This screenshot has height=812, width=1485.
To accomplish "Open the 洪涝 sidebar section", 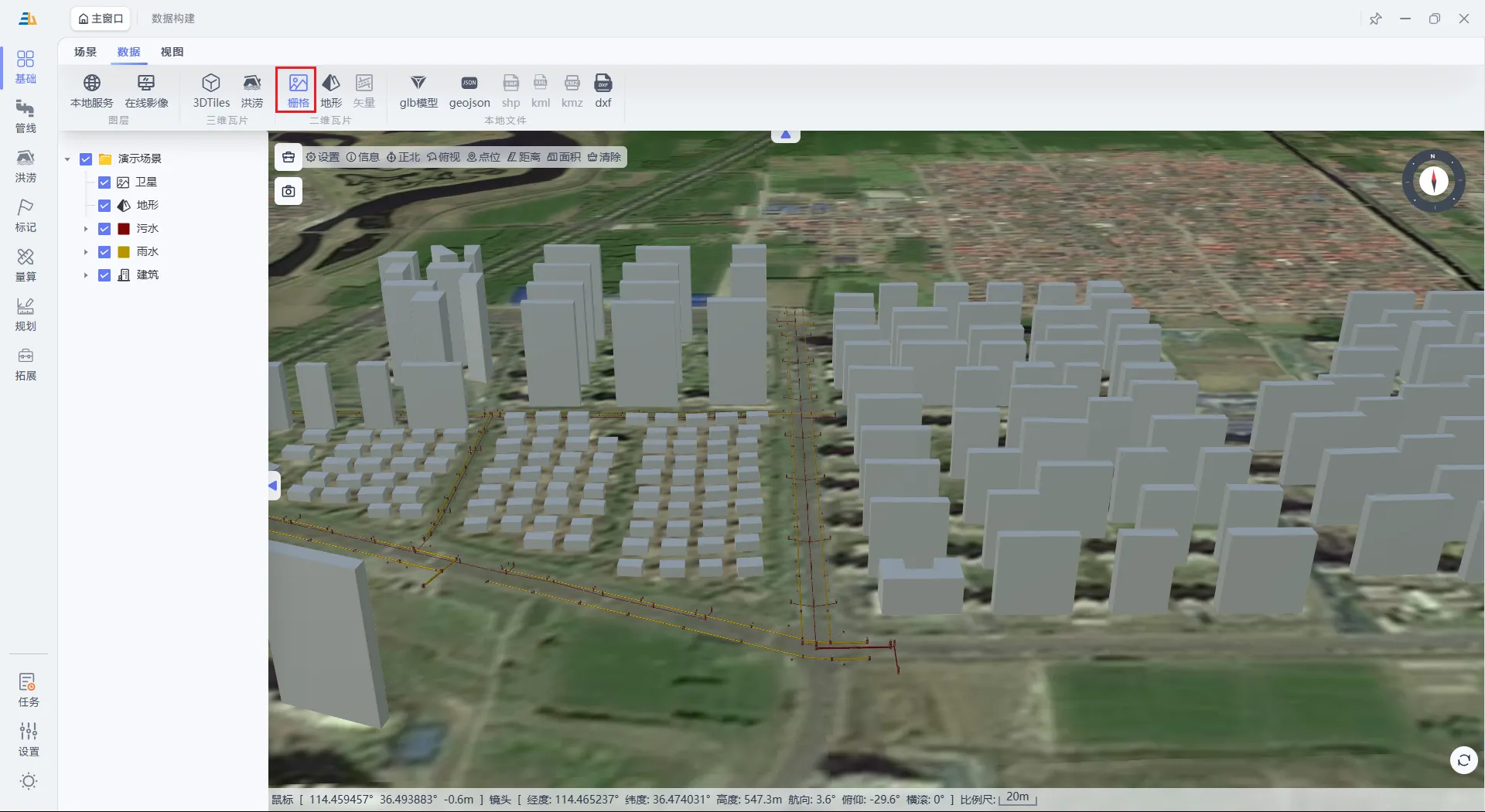I will click(26, 166).
